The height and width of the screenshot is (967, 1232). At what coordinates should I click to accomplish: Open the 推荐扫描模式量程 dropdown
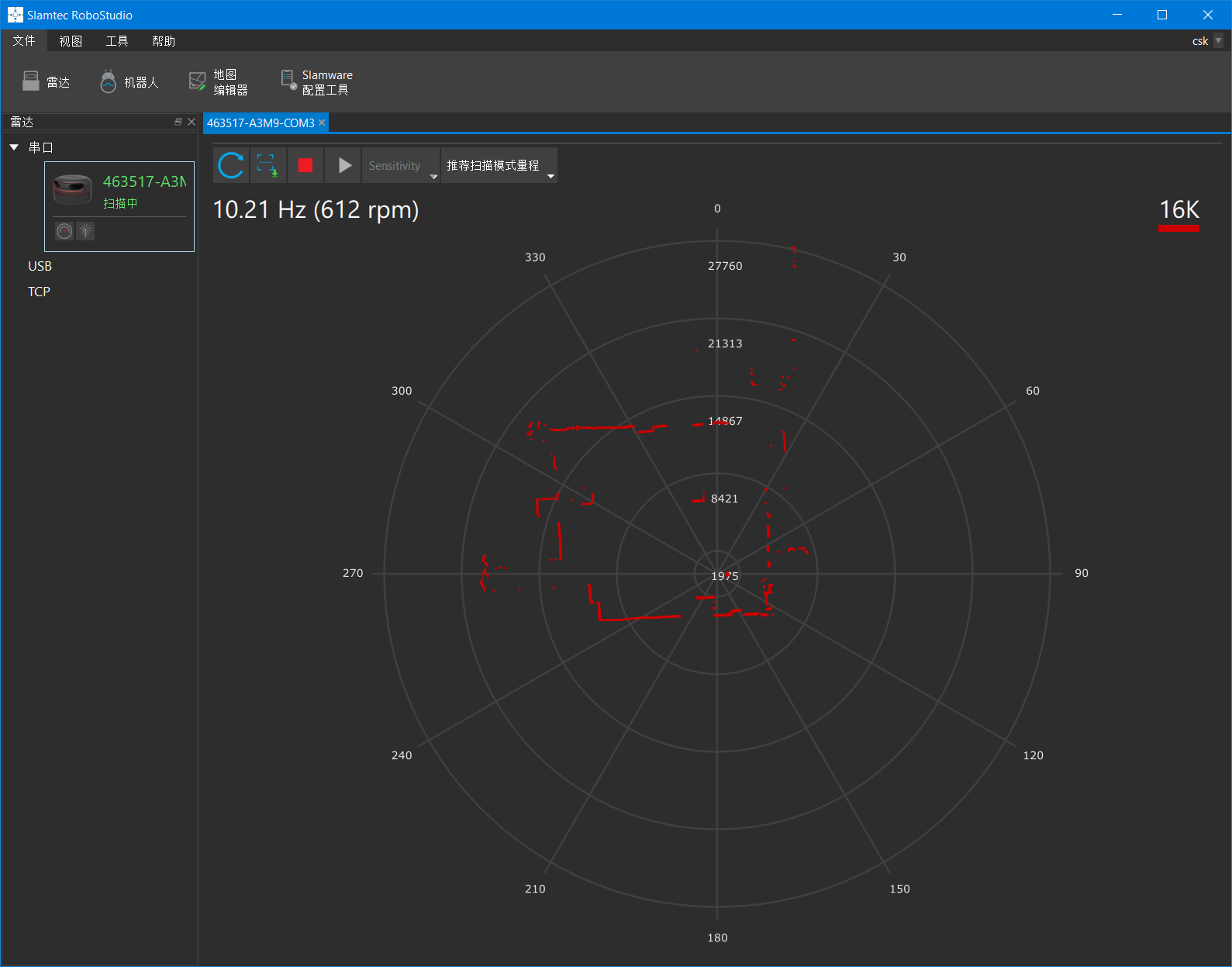499,166
